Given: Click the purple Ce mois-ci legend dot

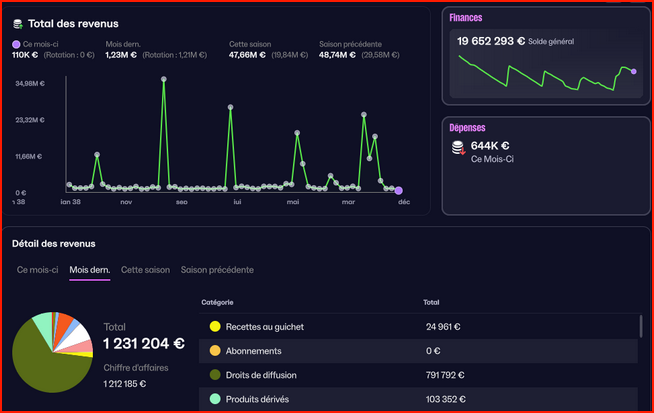Looking at the screenshot, I should (x=16, y=45).
